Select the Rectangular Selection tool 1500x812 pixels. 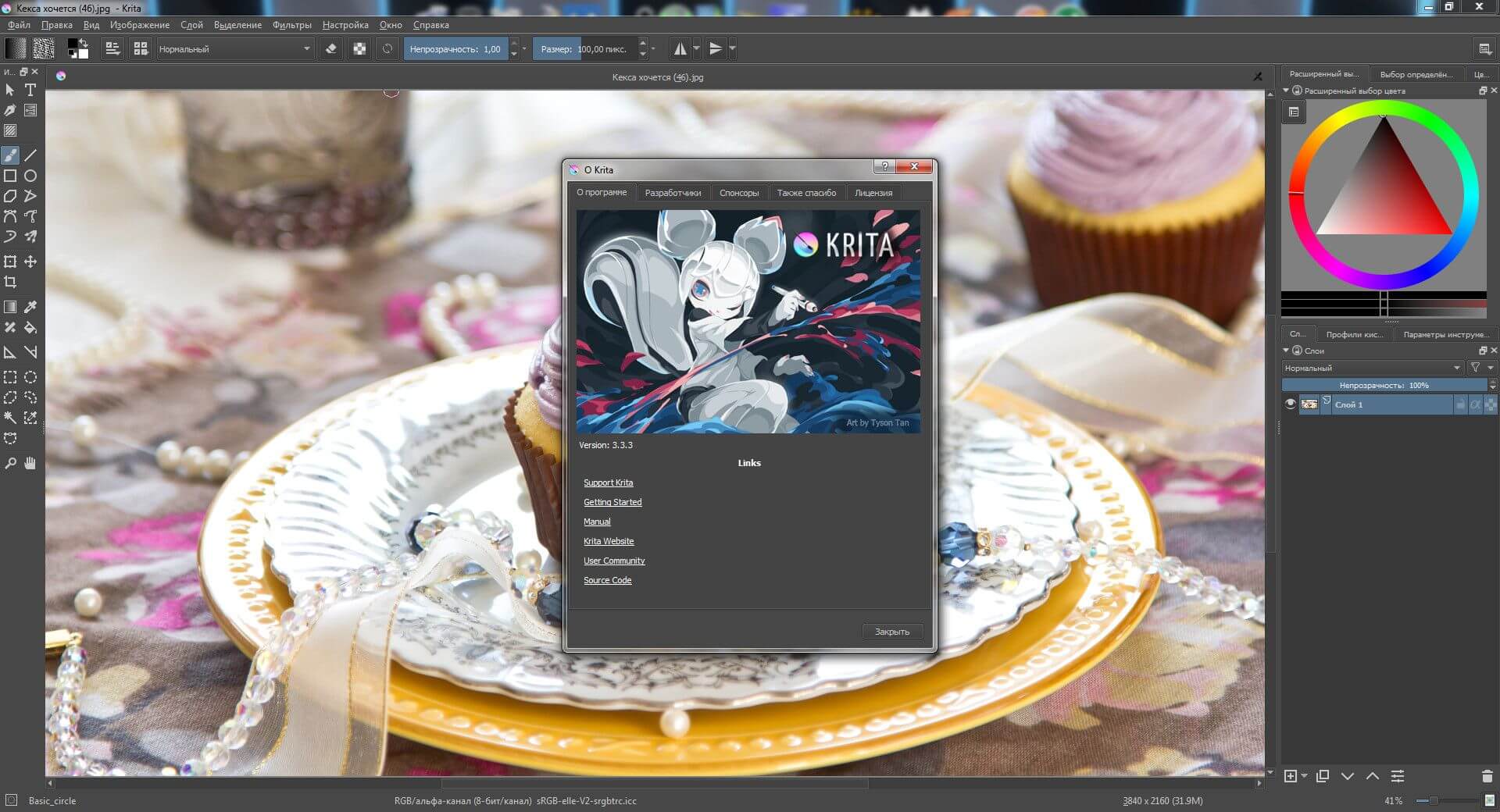tap(10, 377)
